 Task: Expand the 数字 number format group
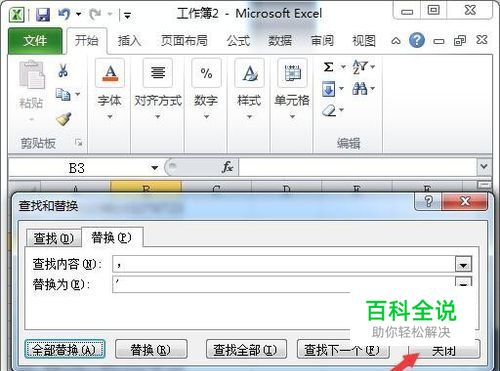point(206,89)
